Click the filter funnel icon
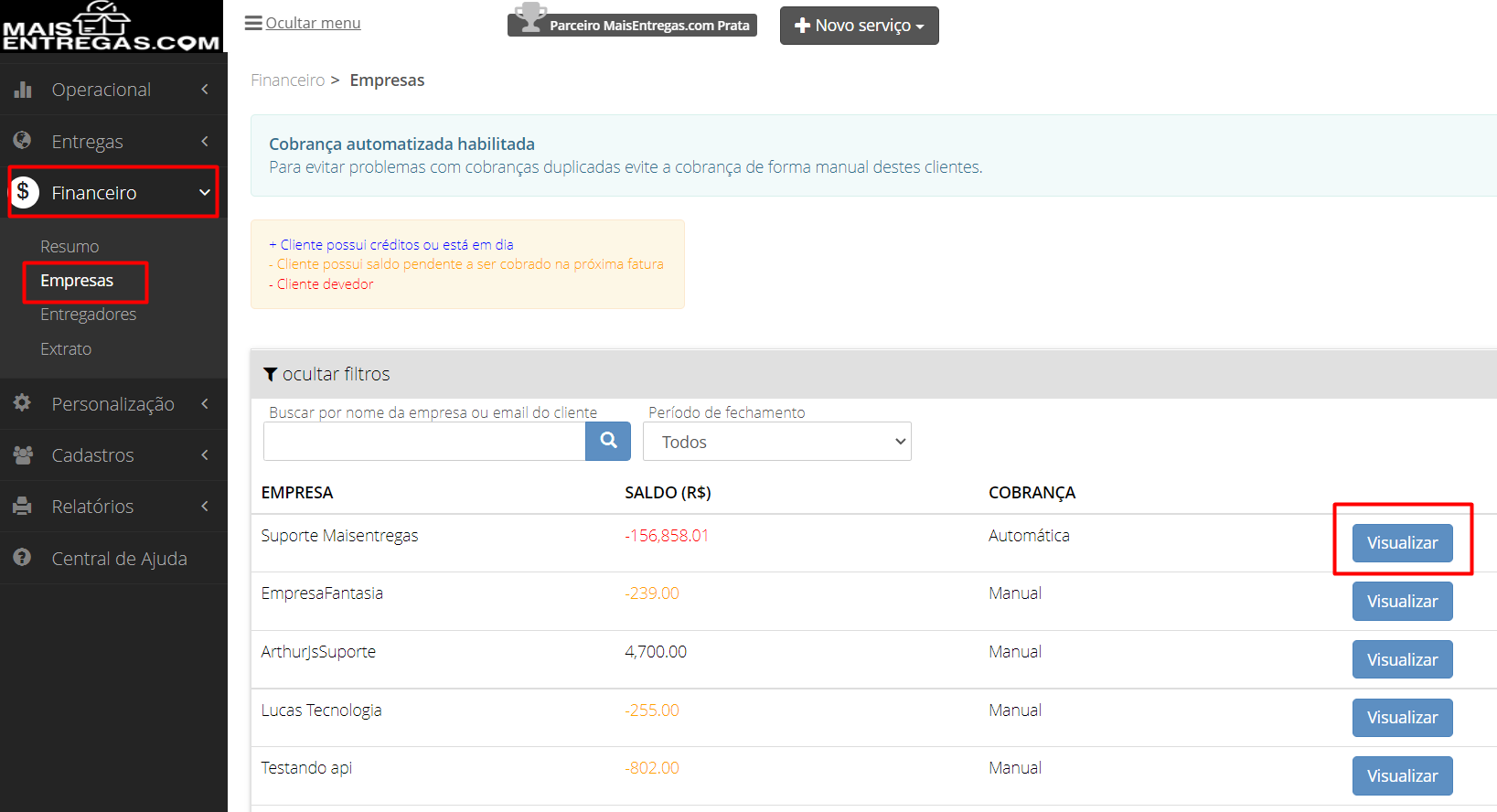1497x812 pixels. (271, 374)
